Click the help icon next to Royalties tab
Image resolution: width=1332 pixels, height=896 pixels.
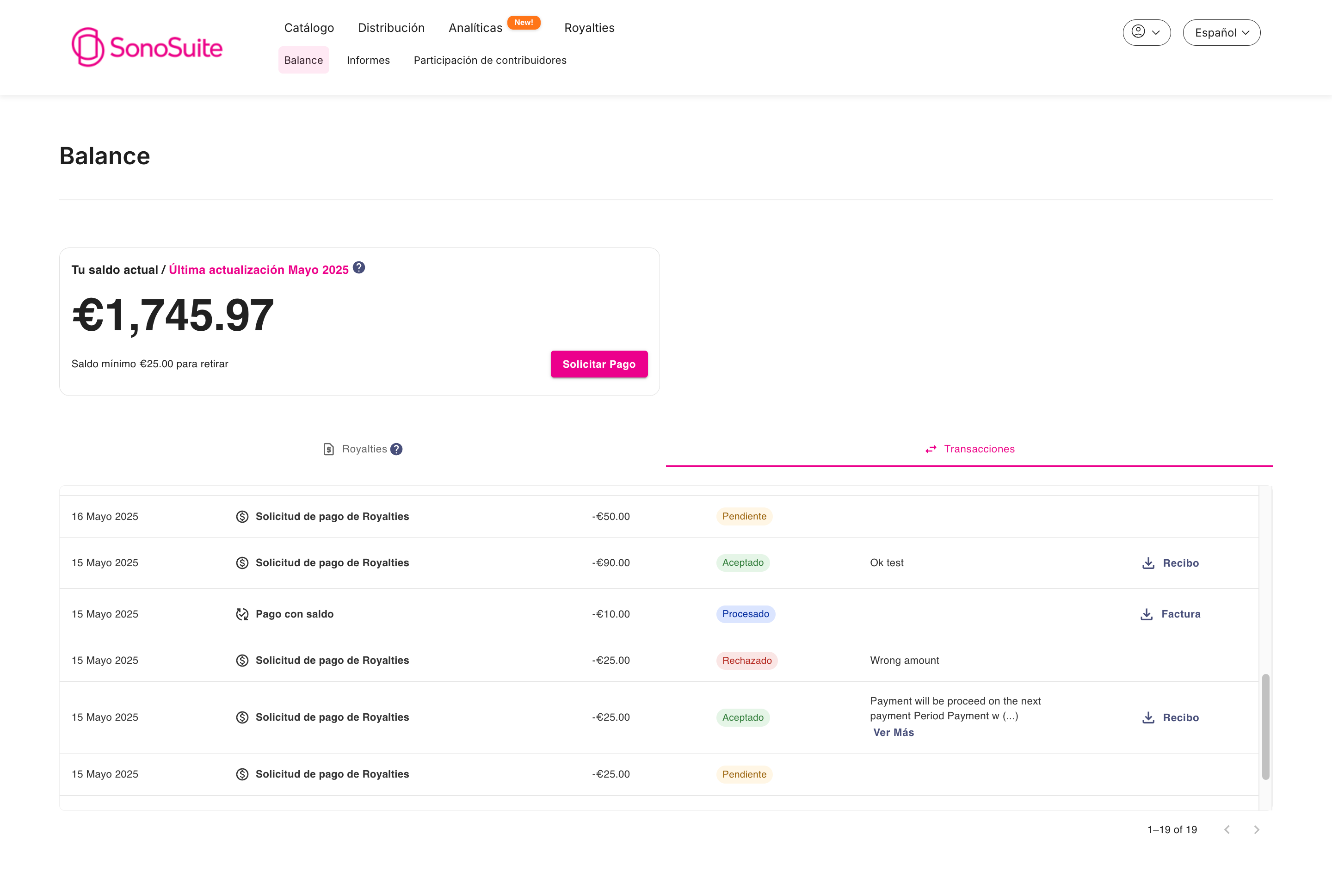tap(396, 449)
